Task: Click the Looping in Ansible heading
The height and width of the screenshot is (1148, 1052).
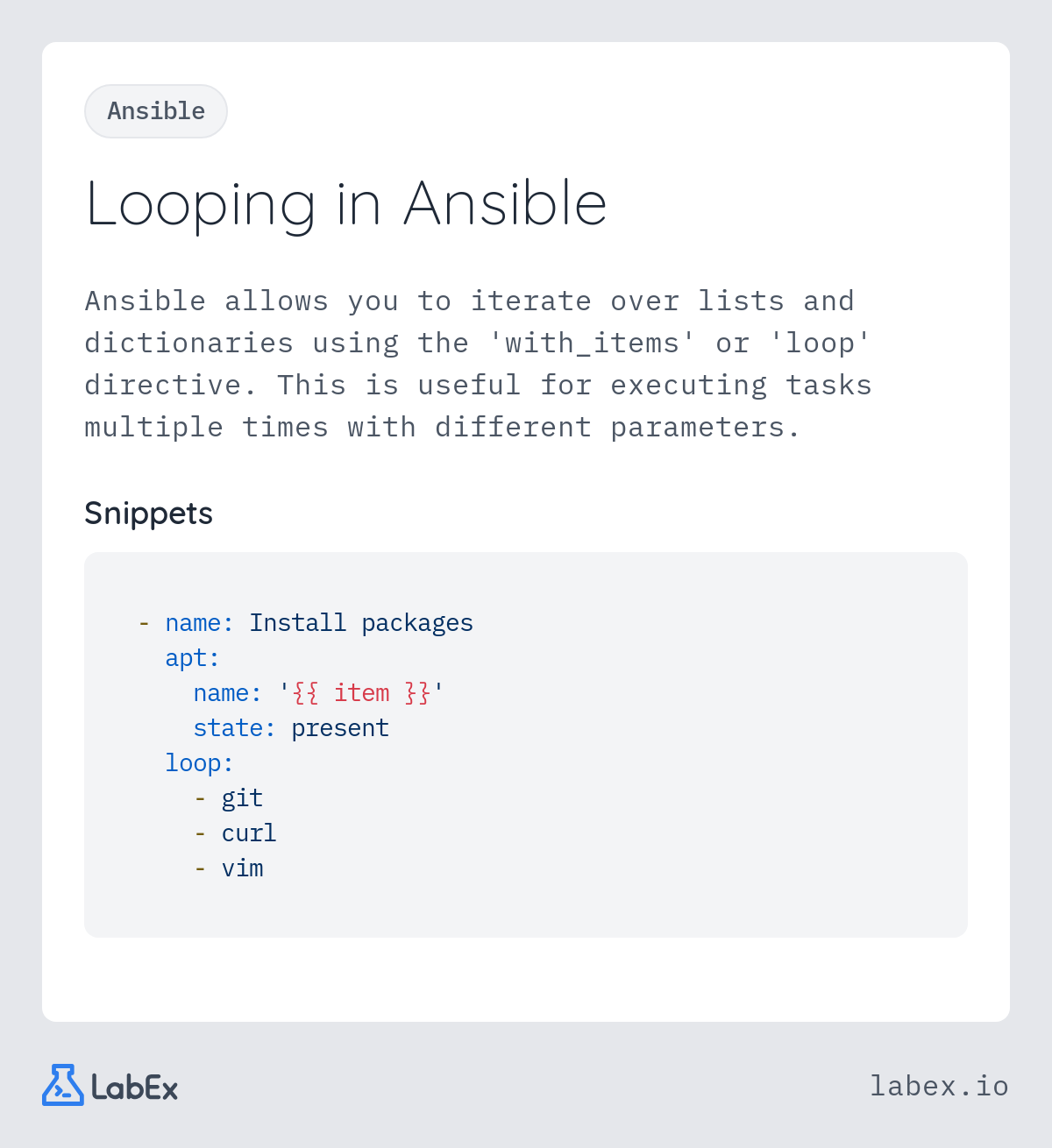Action: 346,204
